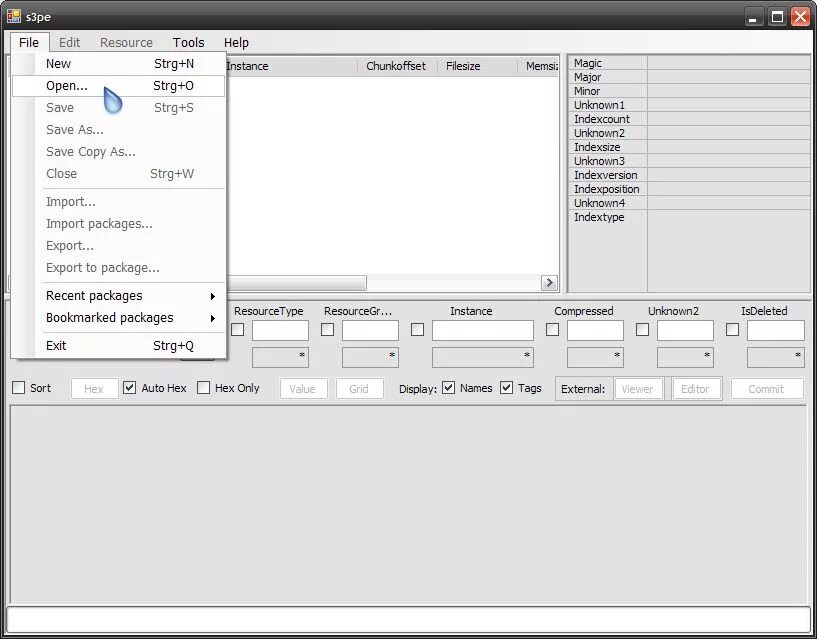Image resolution: width=817 pixels, height=639 pixels.
Task: Click the external Editor button
Action: point(697,389)
